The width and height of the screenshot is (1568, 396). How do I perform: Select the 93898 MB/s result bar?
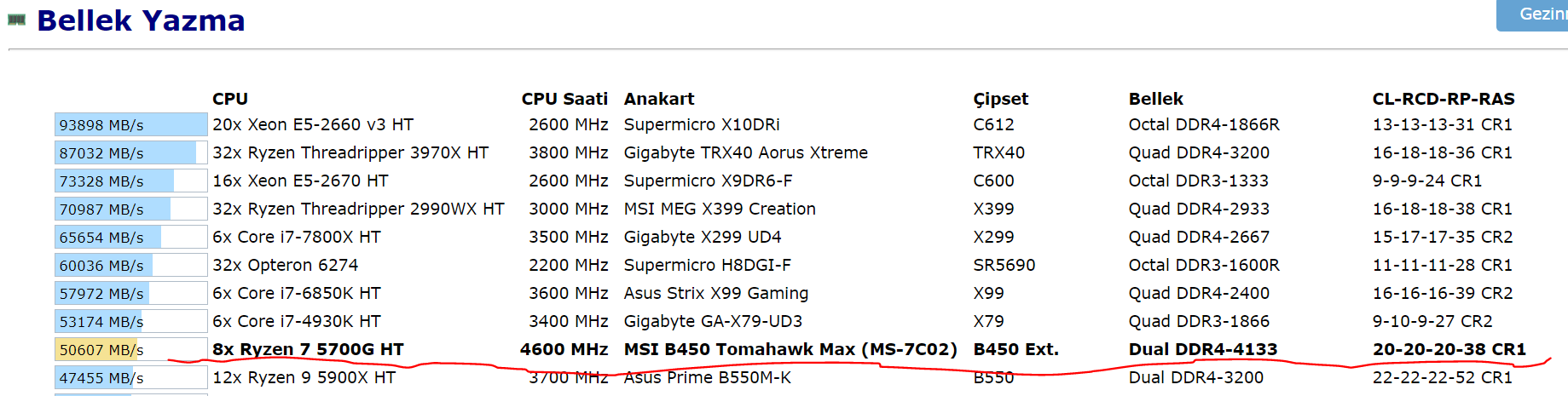tap(131, 124)
